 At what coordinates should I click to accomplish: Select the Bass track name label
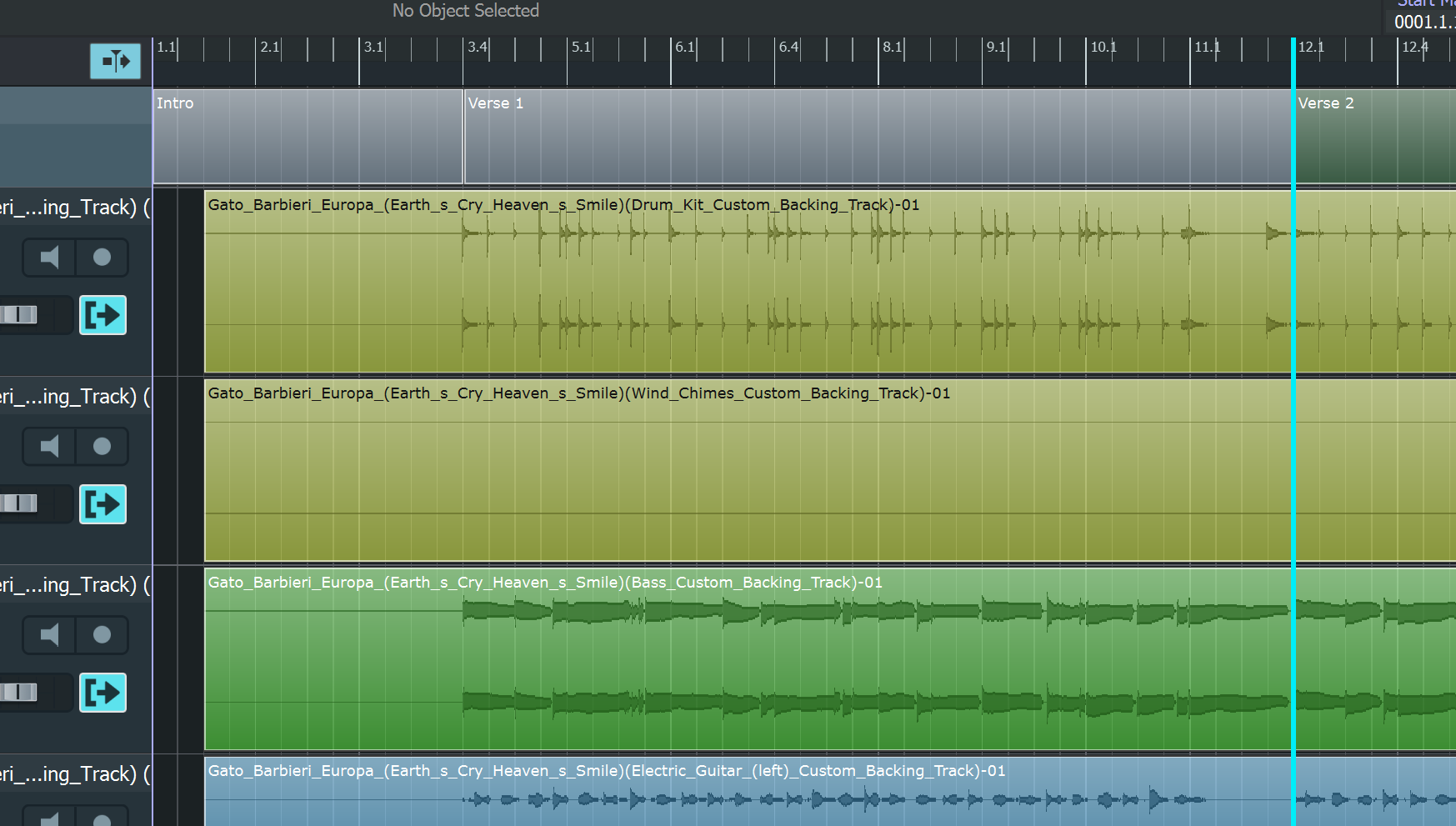tap(76, 585)
